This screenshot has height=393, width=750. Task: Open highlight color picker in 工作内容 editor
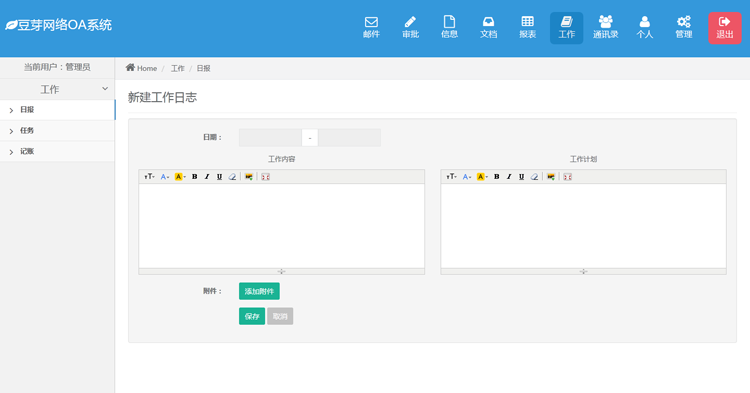coord(180,176)
